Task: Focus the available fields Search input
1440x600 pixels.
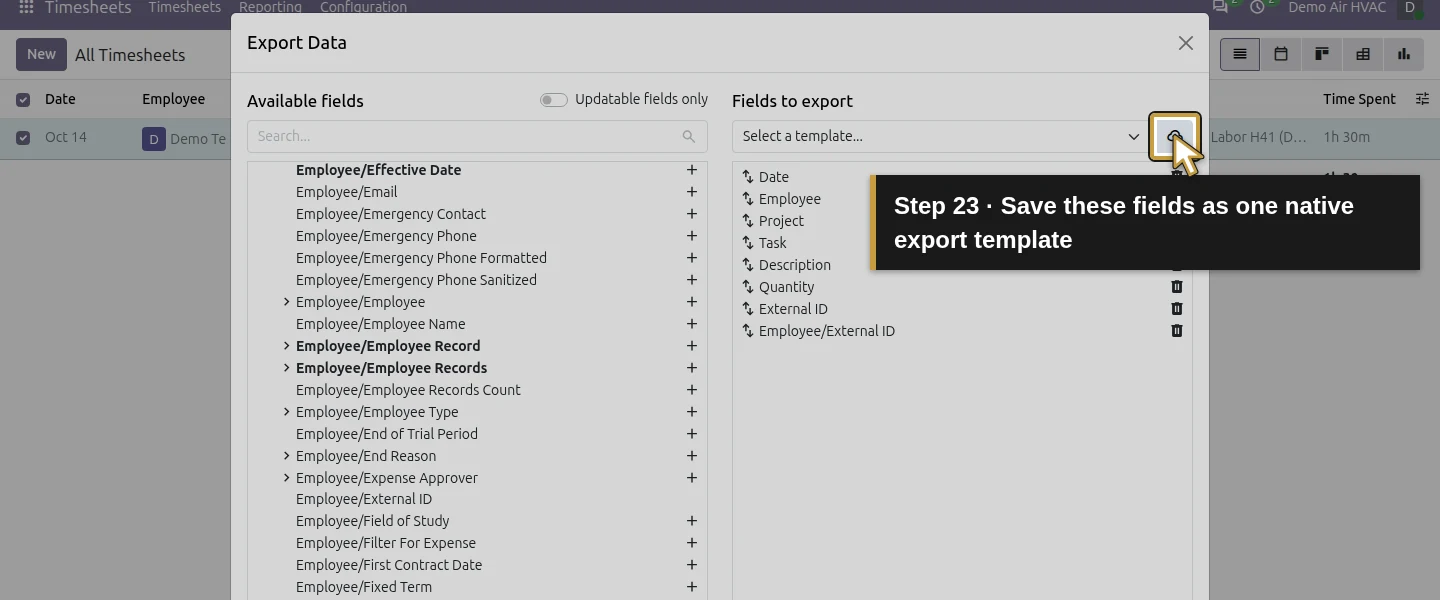Action: (x=477, y=136)
